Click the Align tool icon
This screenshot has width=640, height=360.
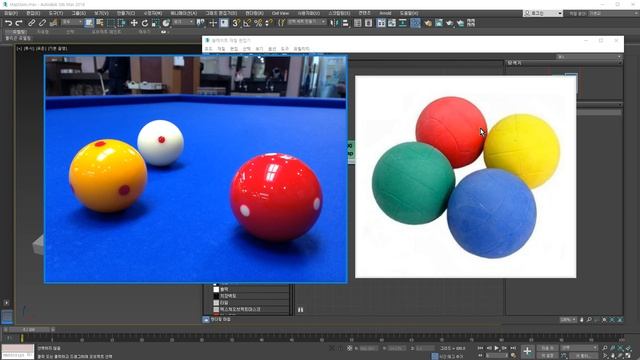coord(345,23)
